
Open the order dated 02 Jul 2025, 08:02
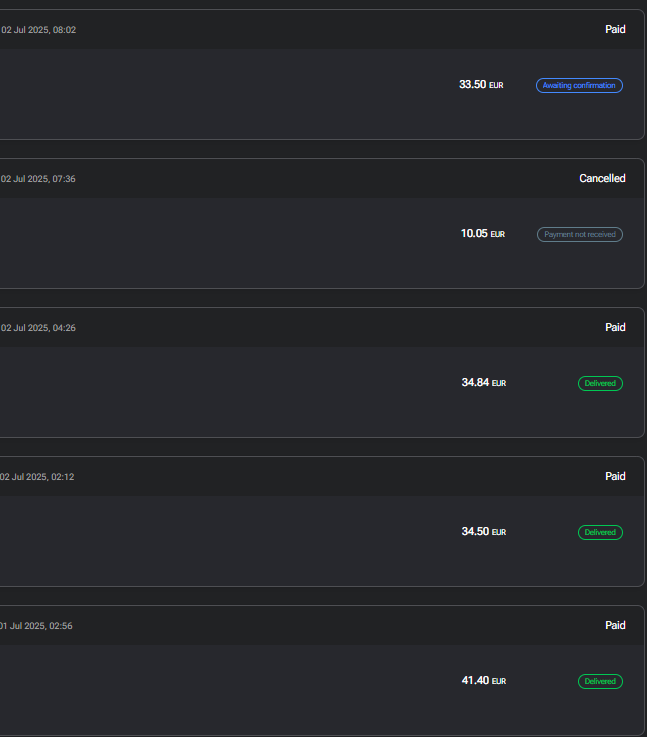[x=38, y=30]
